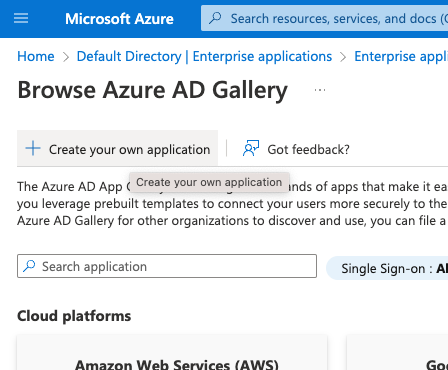This screenshot has width=448, height=370.
Task: Click the chevron after Home breadcrumb
Action: pyautogui.click(x=66, y=57)
